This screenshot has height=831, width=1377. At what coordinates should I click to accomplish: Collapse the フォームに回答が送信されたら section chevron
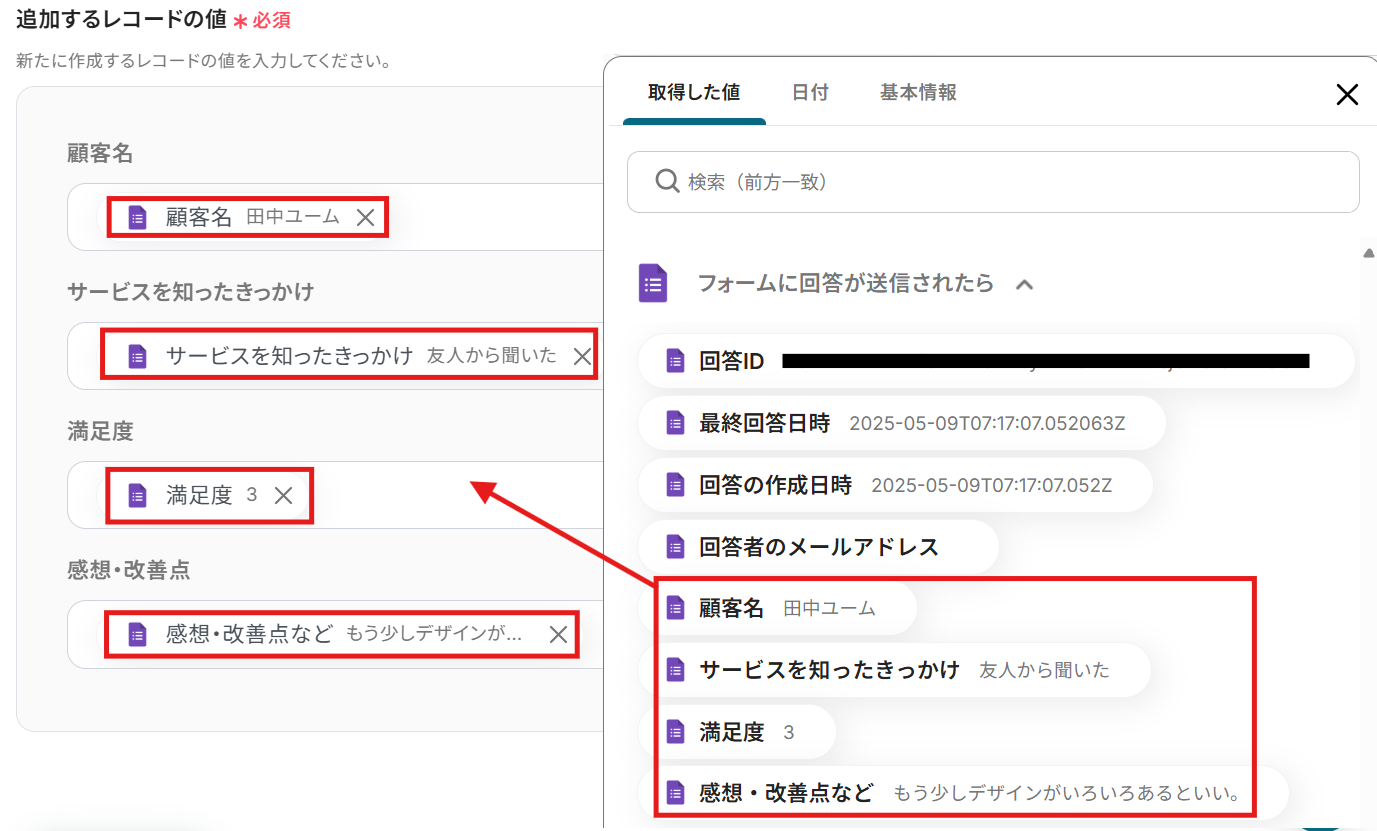(x=1024, y=284)
